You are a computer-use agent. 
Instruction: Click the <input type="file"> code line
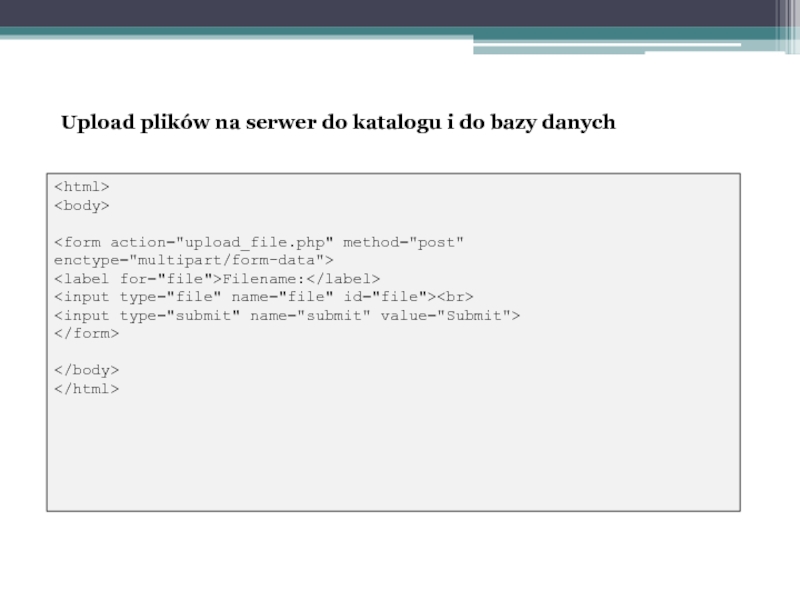(263, 297)
